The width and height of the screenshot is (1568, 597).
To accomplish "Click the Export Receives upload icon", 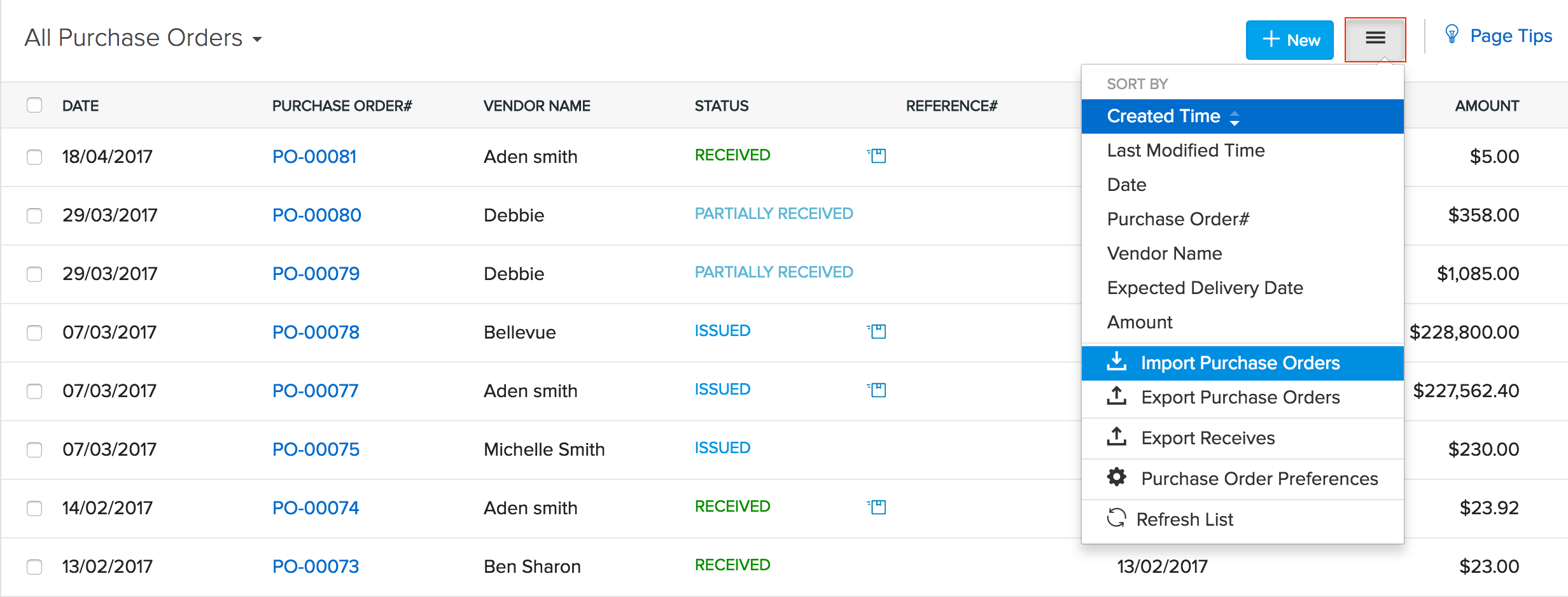I will pyautogui.click(x=1117, y=437).
